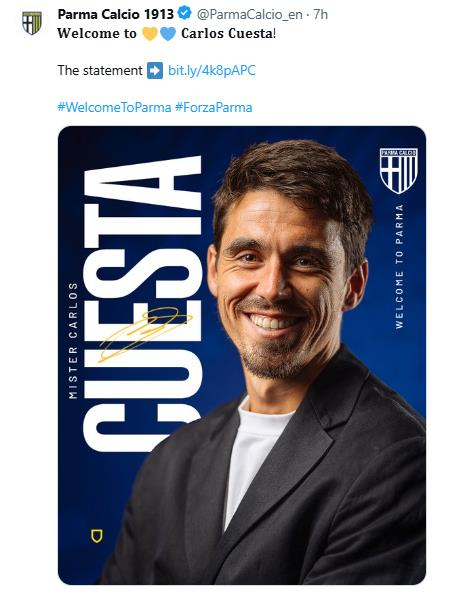474x597 pixels.
Task: Click the yellow shield logo in image
Action: point(97,535)
